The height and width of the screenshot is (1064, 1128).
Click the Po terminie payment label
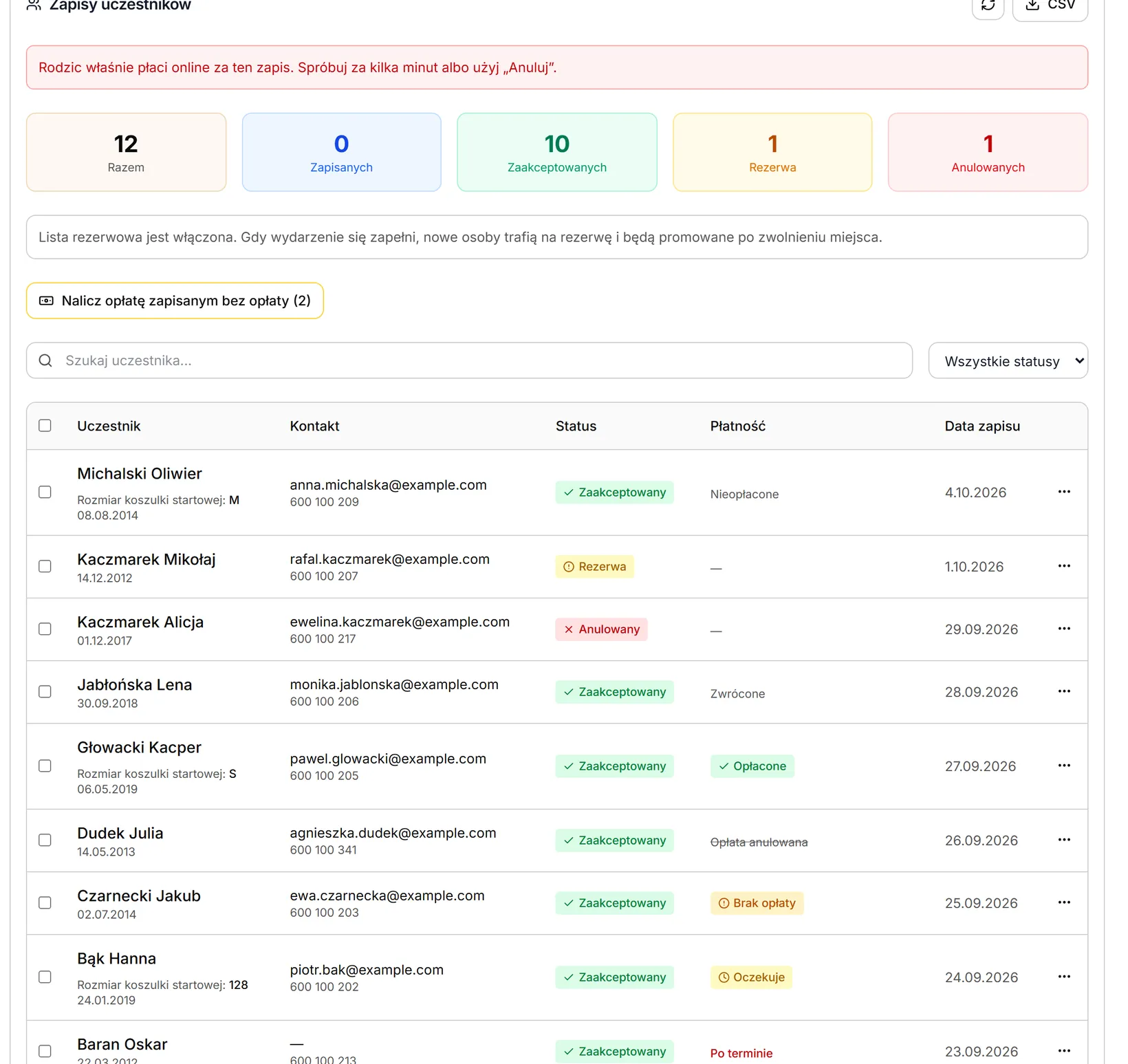[x=741, y=1053]
